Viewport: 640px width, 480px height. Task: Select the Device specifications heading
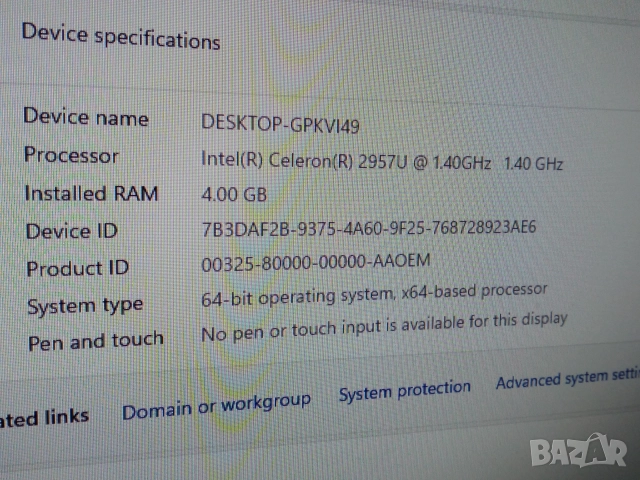(x=121, y=37)
